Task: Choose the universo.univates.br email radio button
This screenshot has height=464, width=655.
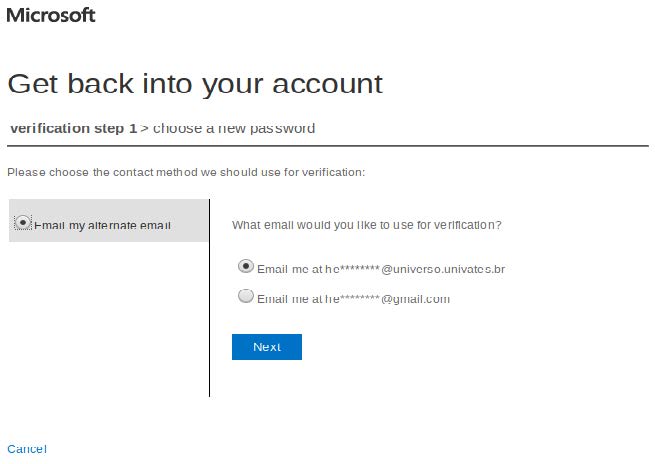Action: click(x=246, y=267)
